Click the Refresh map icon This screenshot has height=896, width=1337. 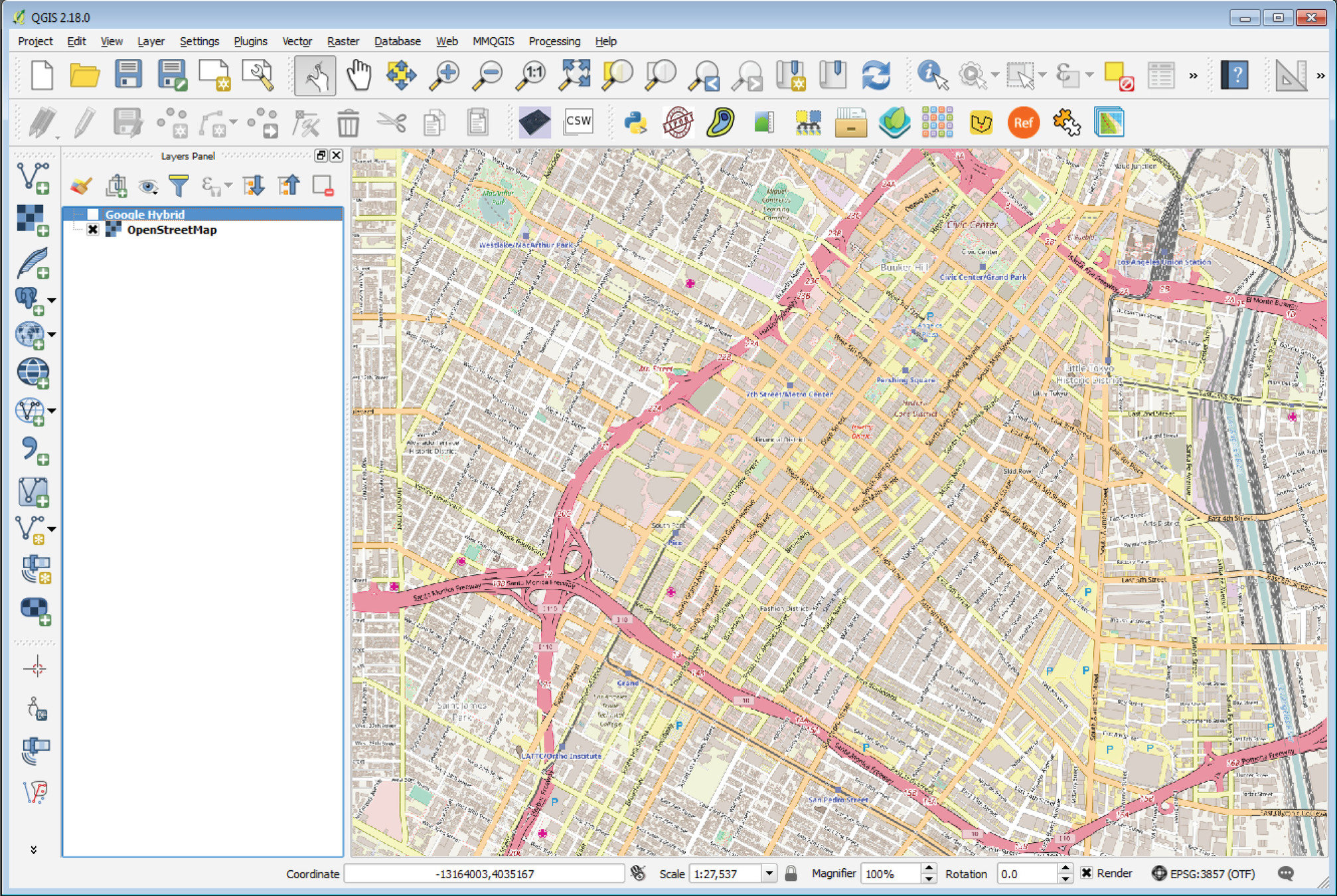click(x=876, y=75)
